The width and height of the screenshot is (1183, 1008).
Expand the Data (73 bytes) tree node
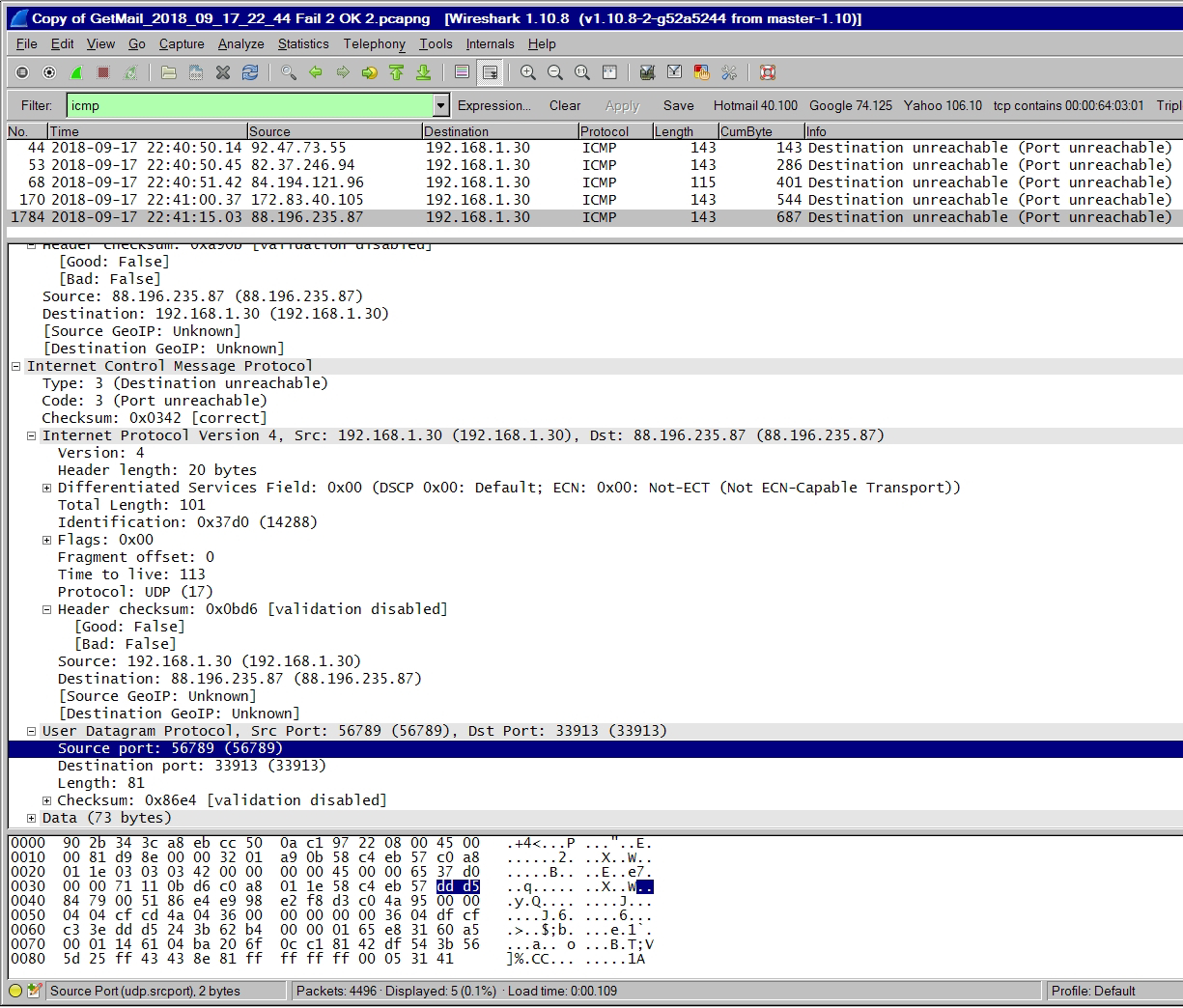click(31, 818)
